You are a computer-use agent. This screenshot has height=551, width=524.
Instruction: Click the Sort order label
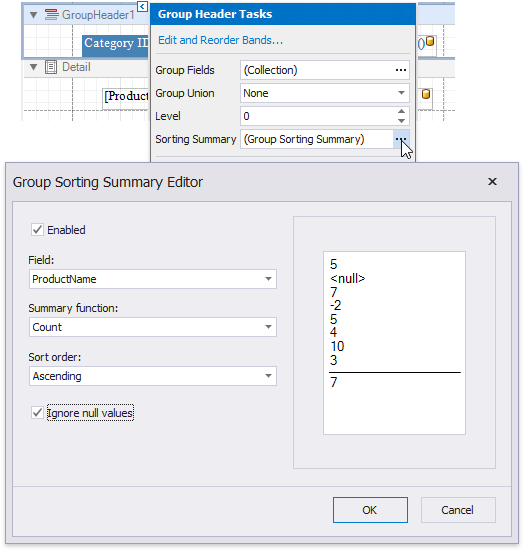tap(54, 357)
